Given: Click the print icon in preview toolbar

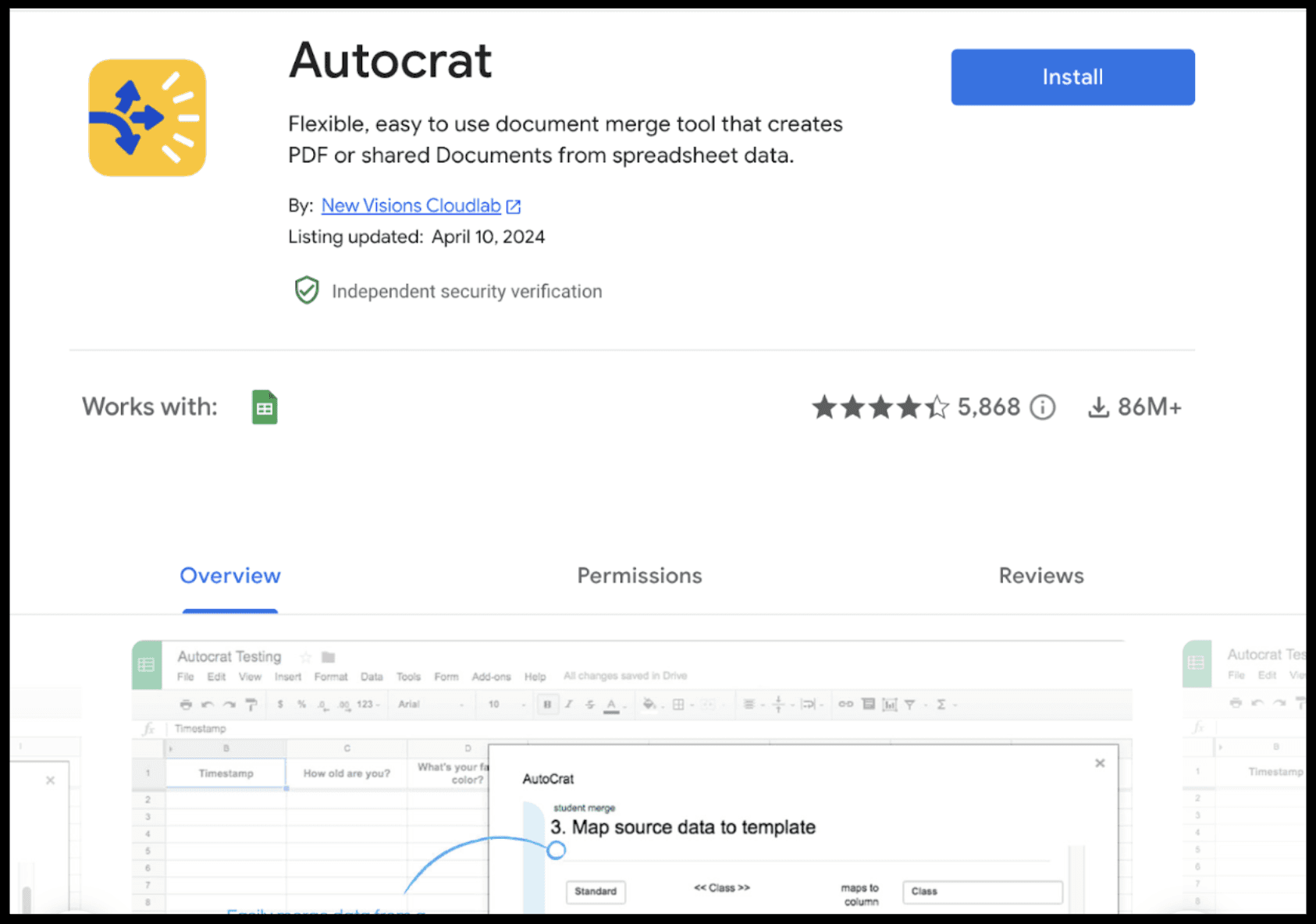Looking at the screenshot, I should pyautogui.click(x=186, y=704).
